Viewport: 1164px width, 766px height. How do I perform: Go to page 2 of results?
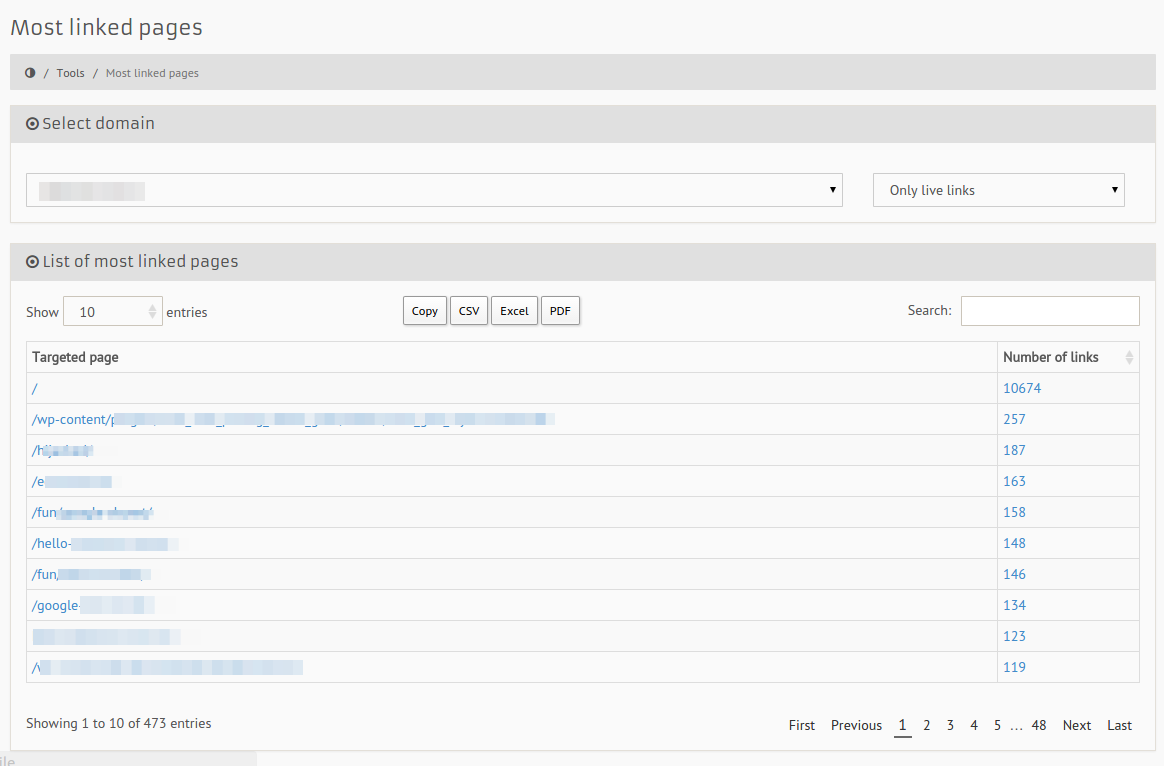point(927,725)
